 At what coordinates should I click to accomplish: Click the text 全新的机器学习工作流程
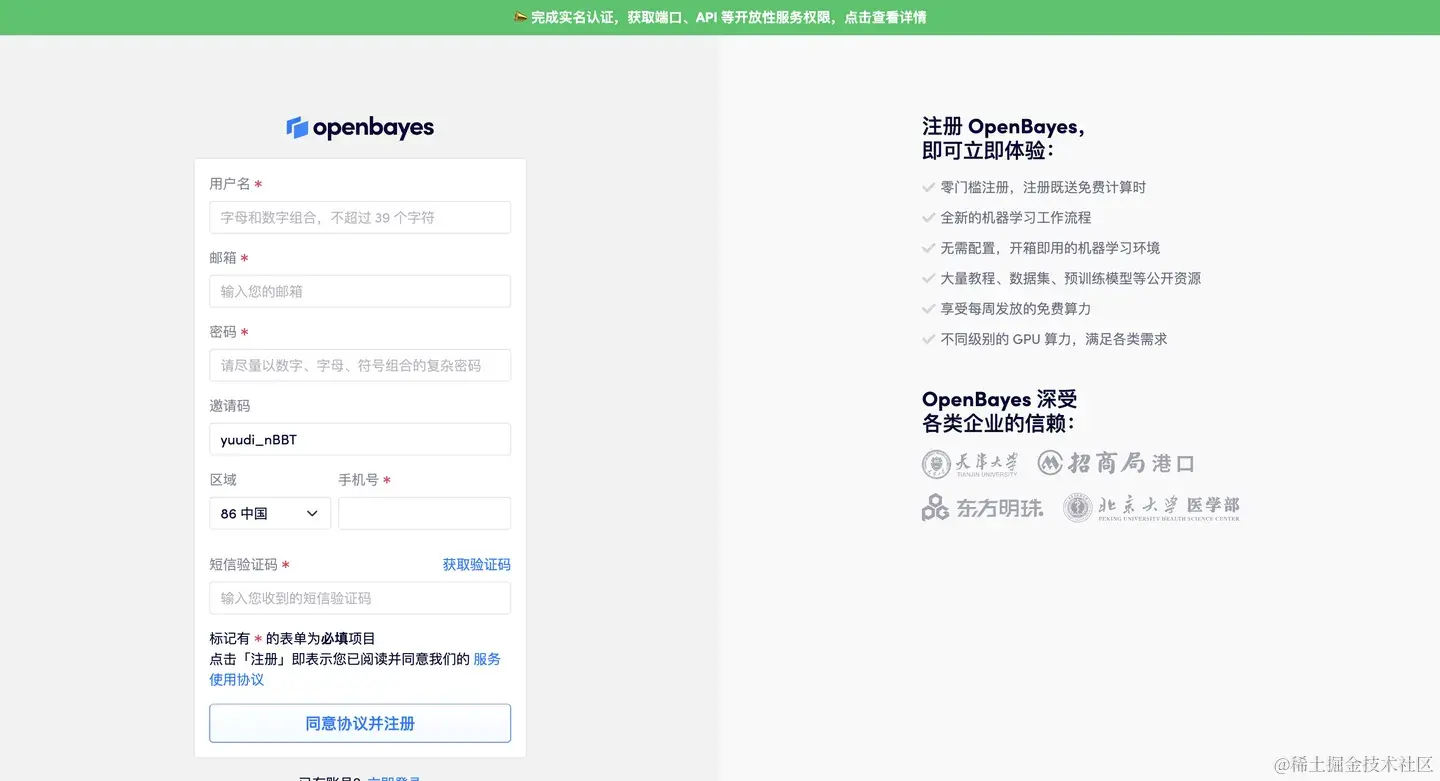pos(1016,217)
